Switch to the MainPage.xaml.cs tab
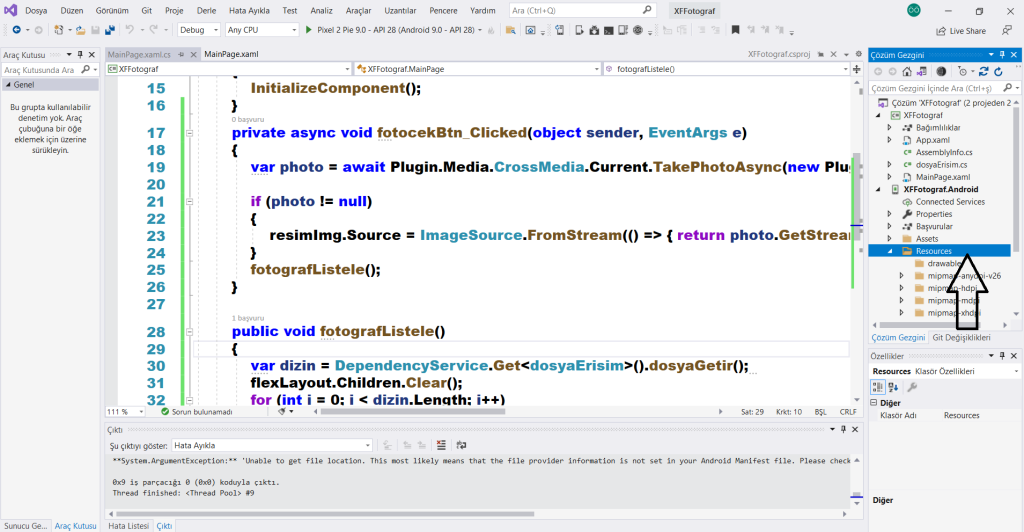1024x532 pixels. pos(140,54)
